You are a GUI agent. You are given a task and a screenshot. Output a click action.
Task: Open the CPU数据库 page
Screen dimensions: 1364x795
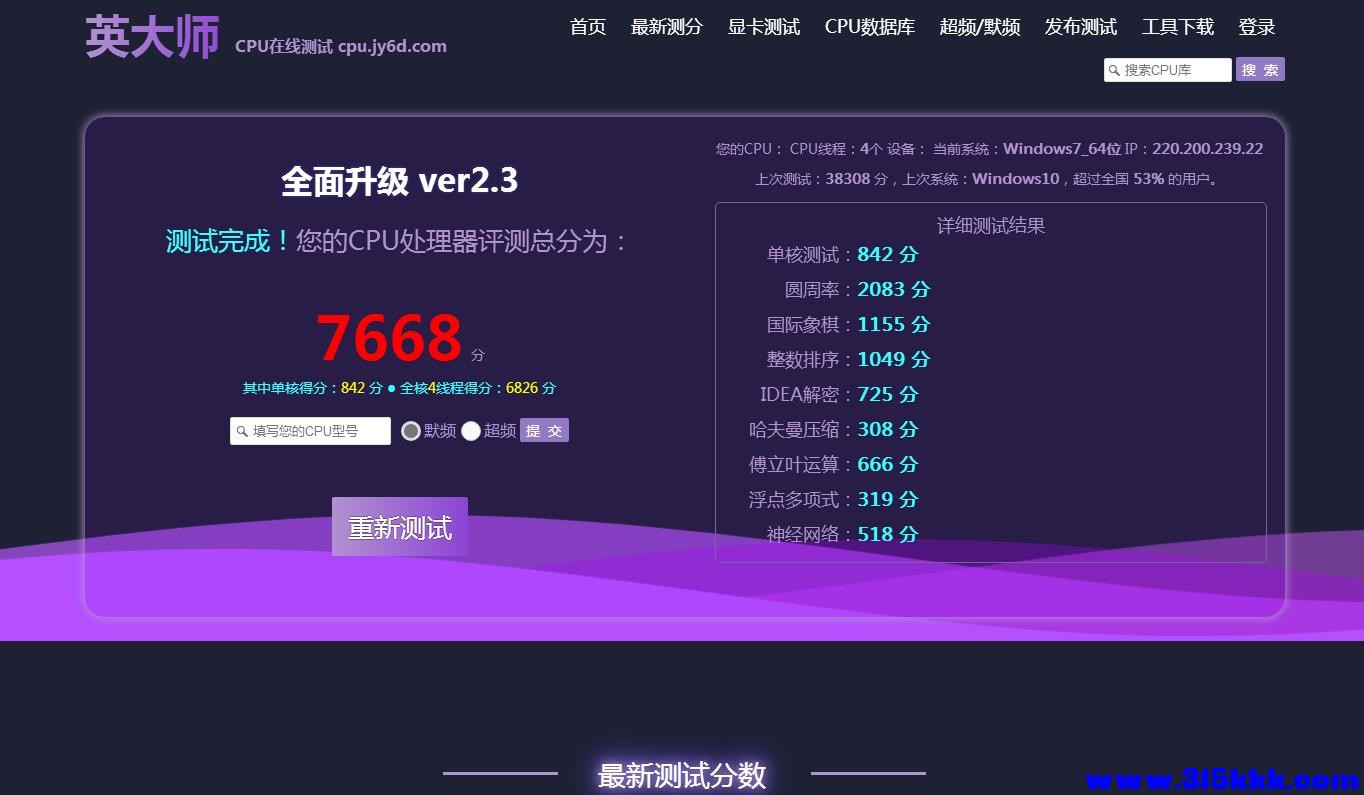(x=869, y=27)
